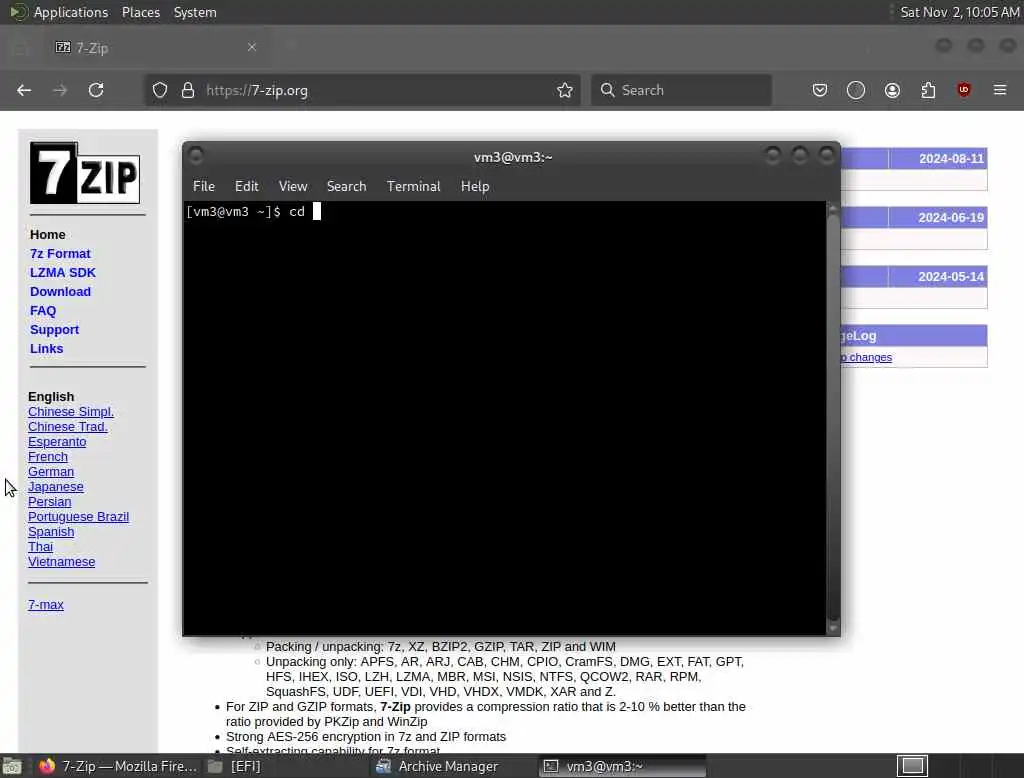This screenshot has width=1024, height=778.
Task: Click the 2024-06-19 date cell
Action: 938,218
